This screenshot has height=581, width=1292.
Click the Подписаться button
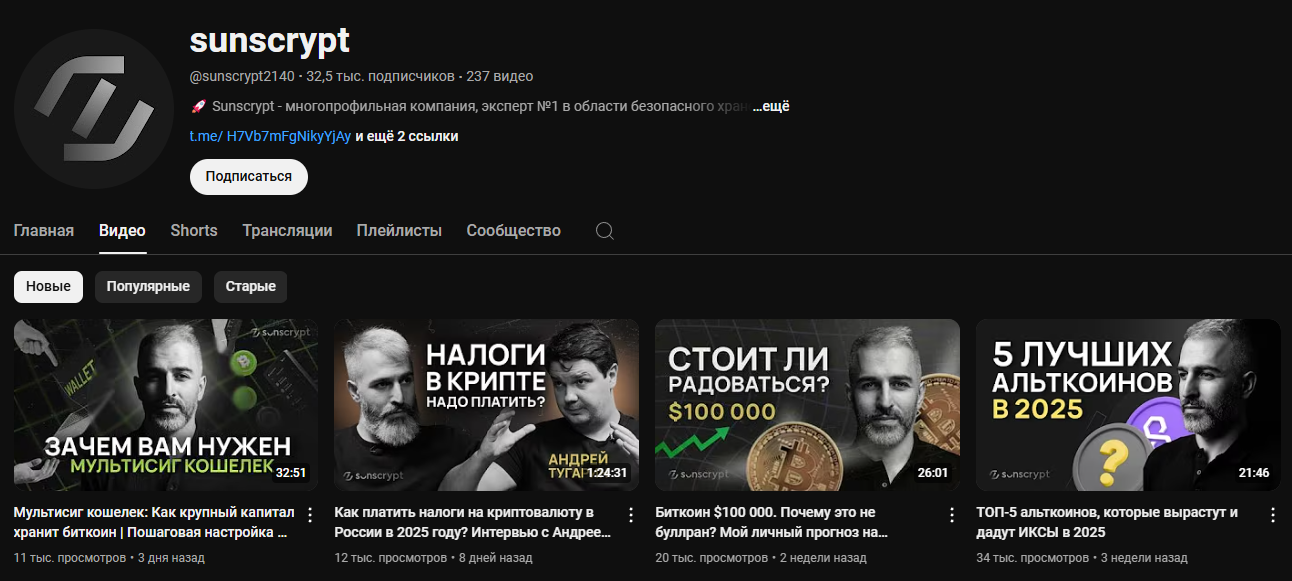(249, 176)
